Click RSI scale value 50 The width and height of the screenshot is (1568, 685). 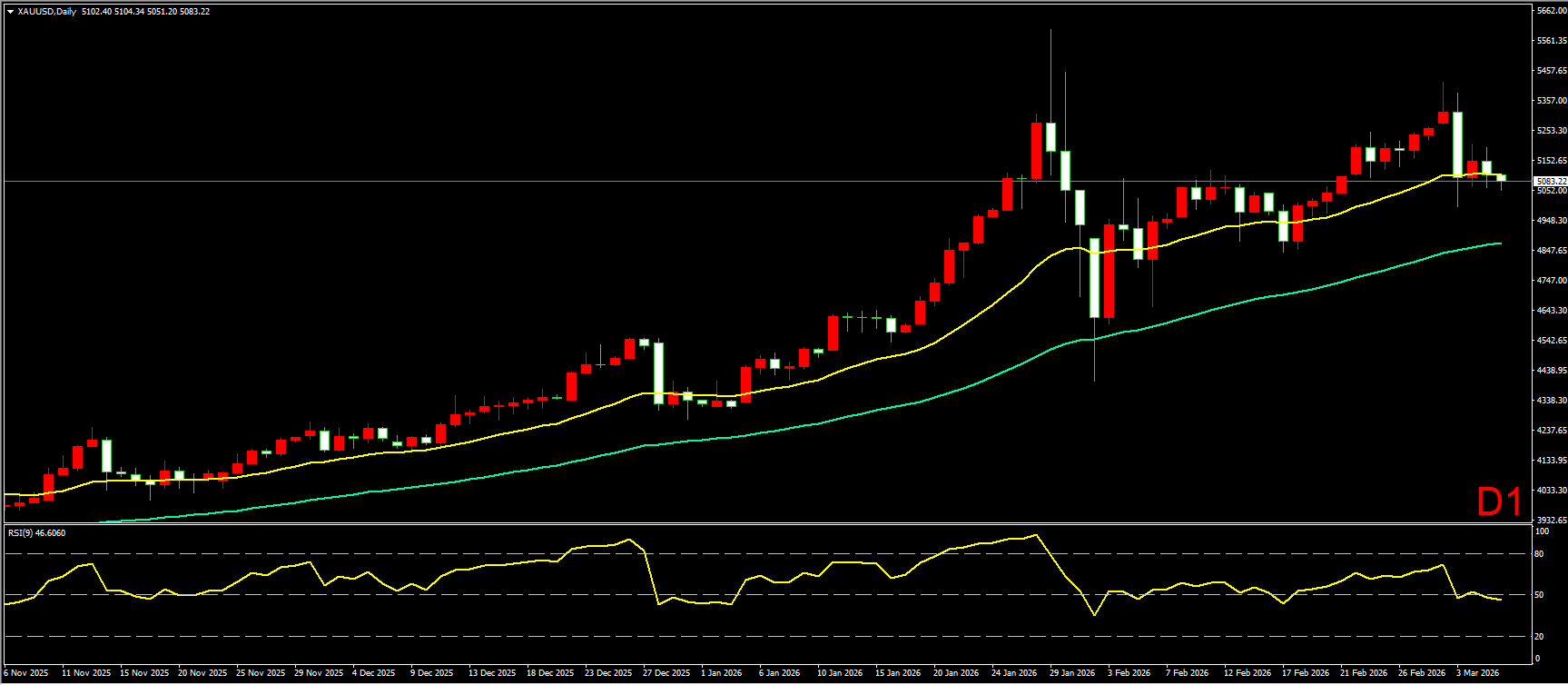point(1539,595)
